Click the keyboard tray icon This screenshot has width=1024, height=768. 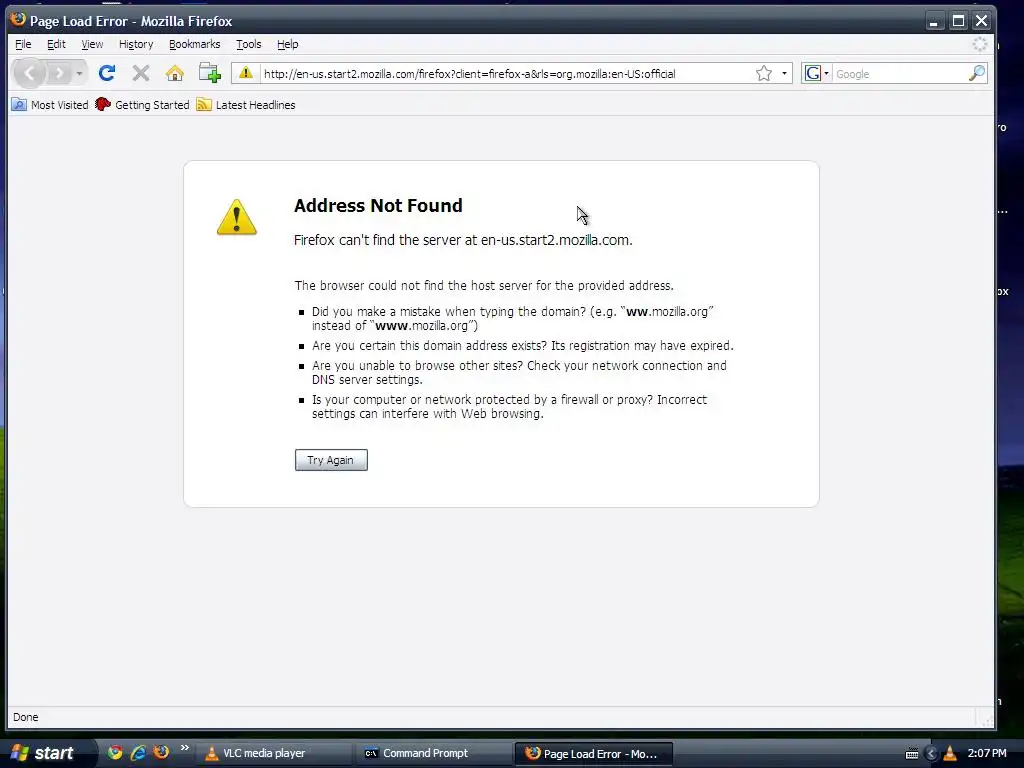pyautogui.click(x=912, y=754)
